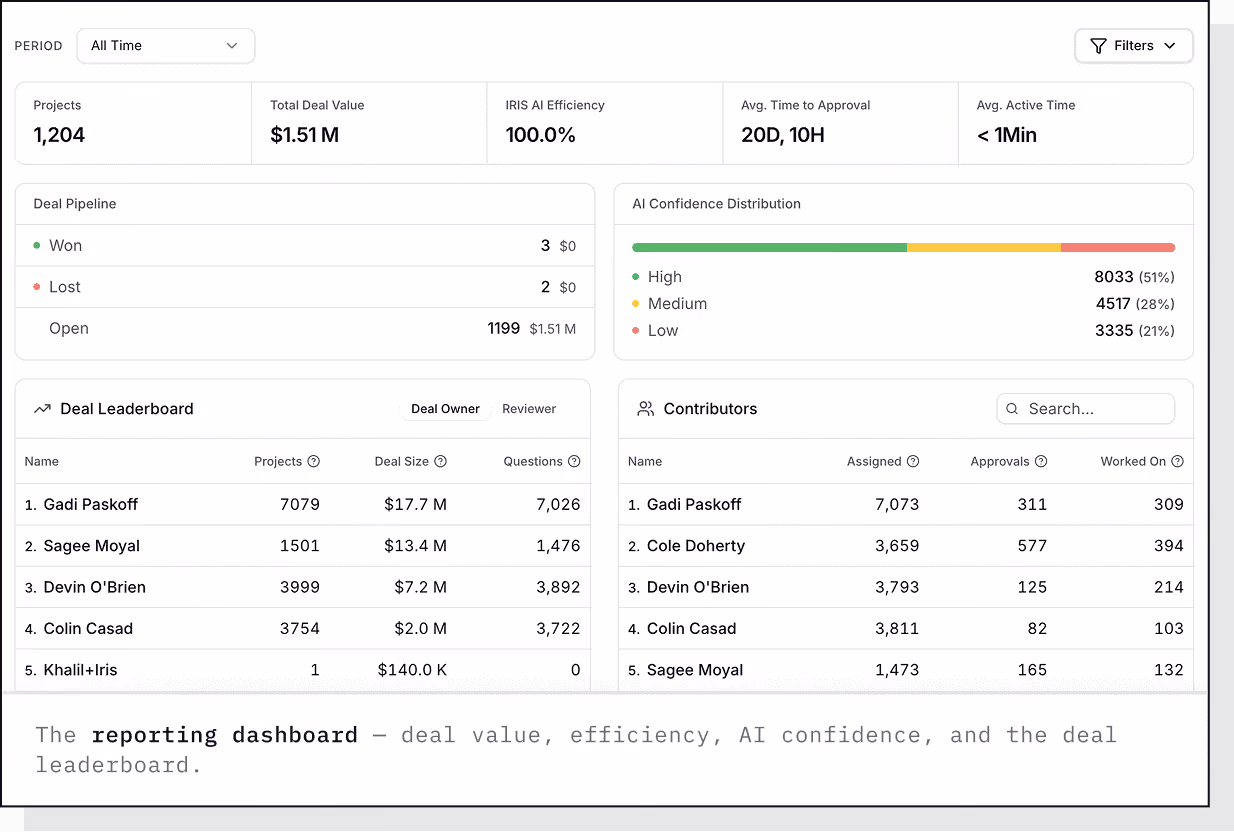The height and width of the screenshot is (832, 1234).
Task: Click the funnel icon in Filters
Action: (x=1098, y=46)
